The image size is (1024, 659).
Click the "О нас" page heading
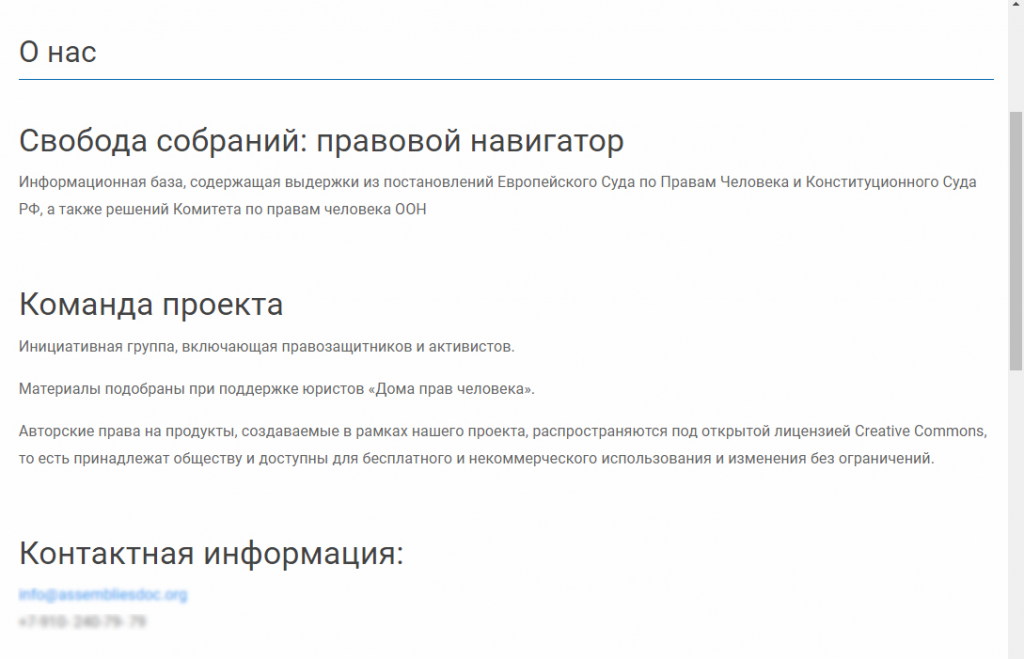pos(58,52)
